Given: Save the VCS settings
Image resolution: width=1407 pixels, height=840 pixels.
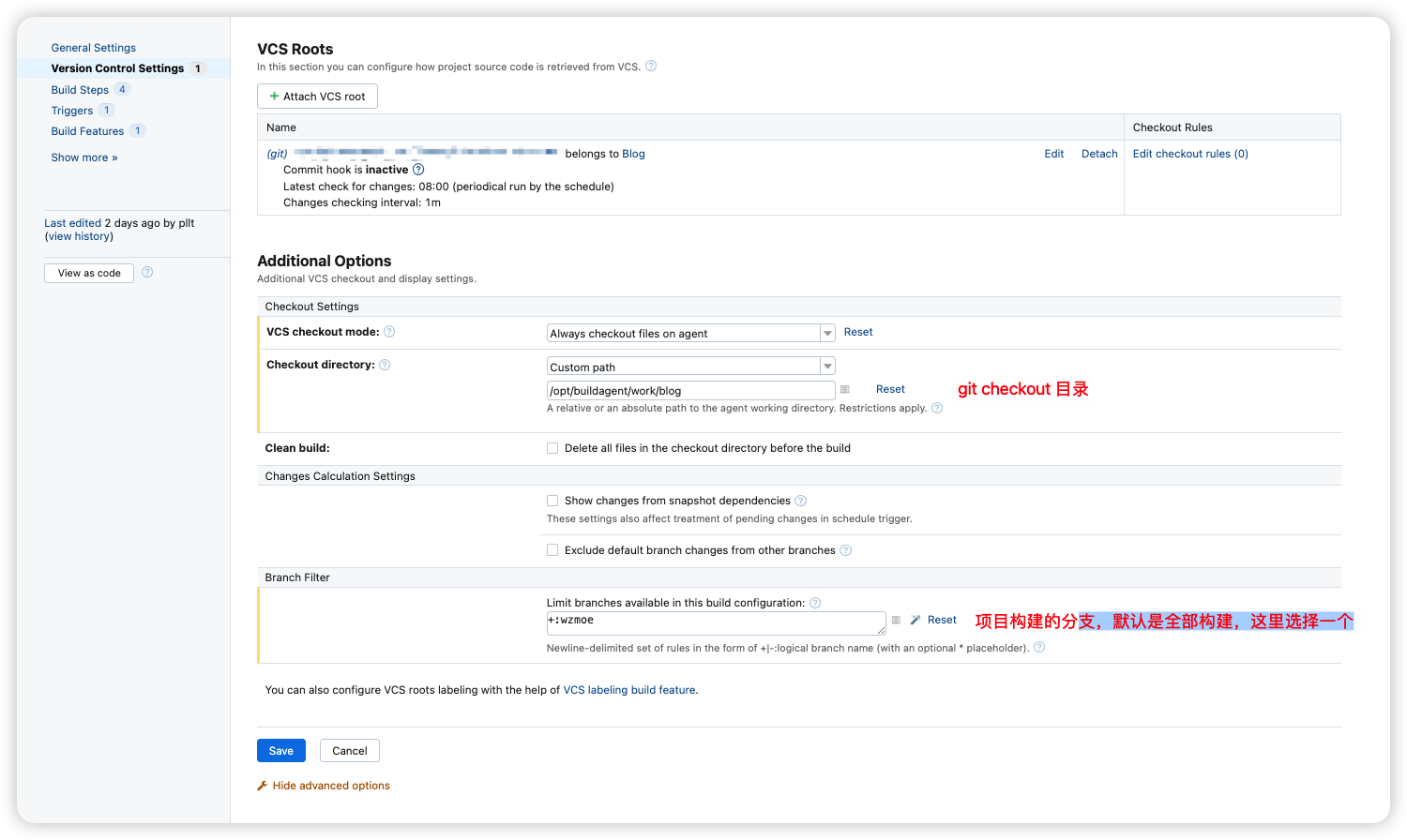Looking at the screenshot, I should 281,751.
